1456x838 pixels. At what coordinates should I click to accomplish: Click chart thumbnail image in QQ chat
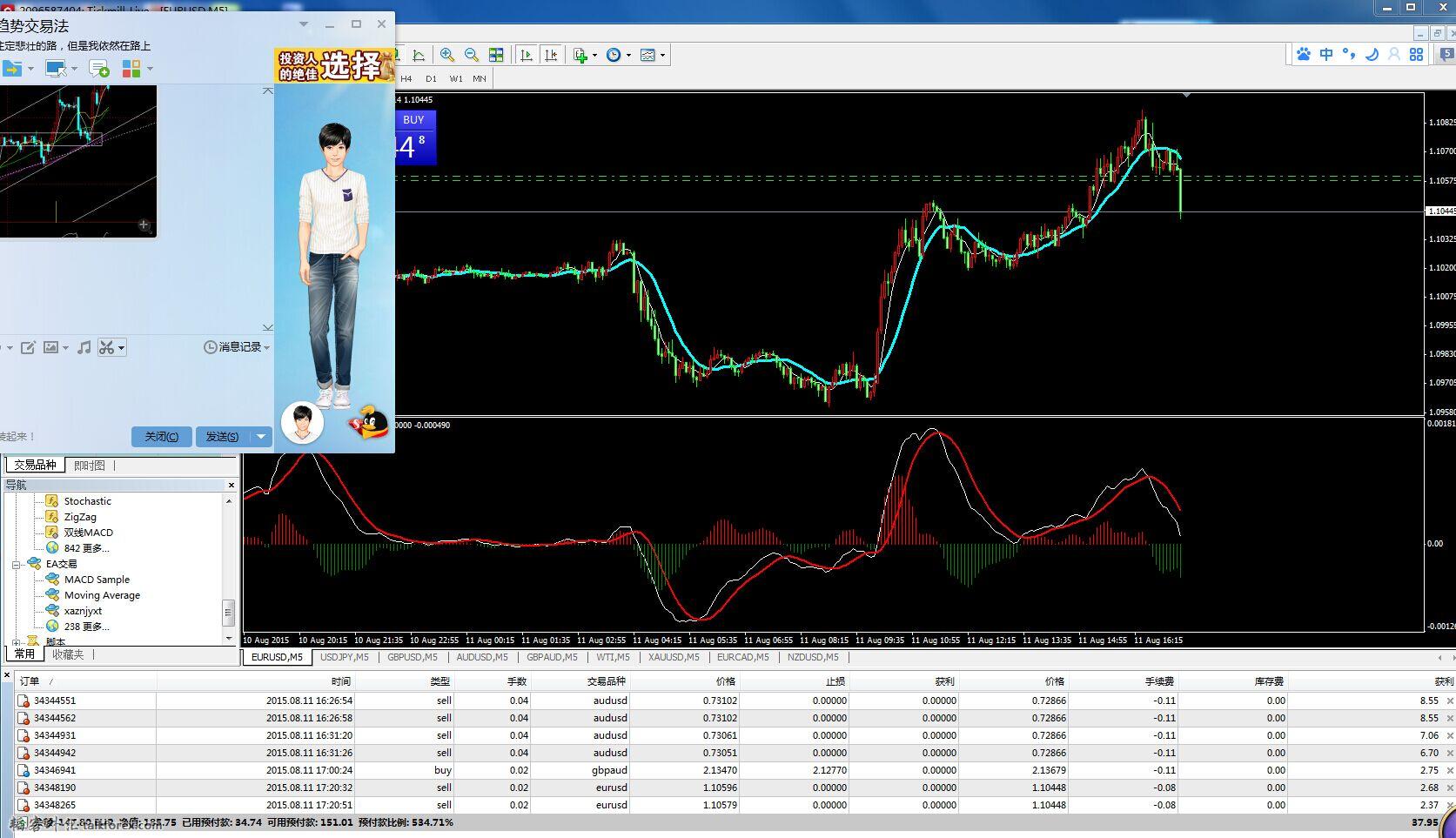[x=78, y=160]
